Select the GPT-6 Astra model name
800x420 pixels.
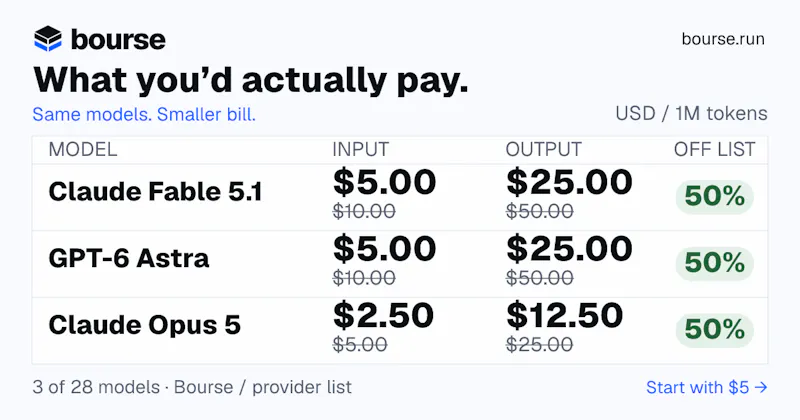point(129,258)
